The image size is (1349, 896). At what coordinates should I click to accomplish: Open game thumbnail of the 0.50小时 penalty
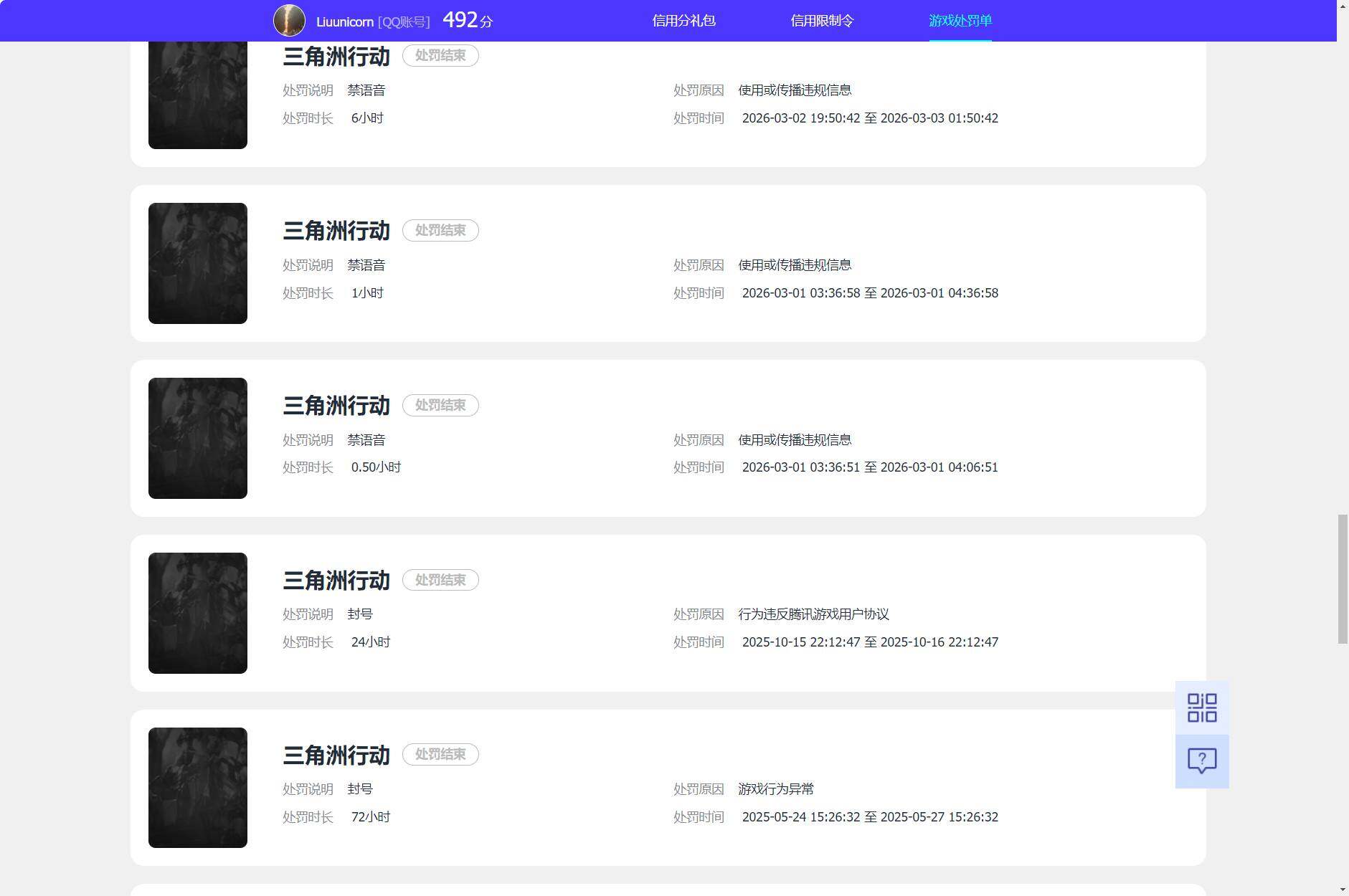[198, 438]
